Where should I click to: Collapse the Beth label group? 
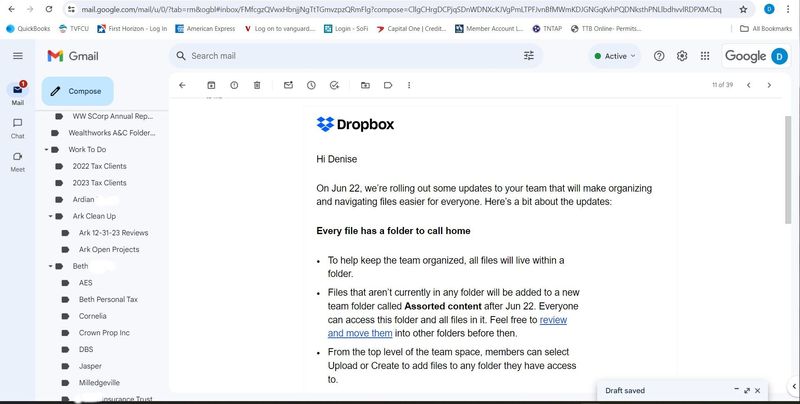coord(51,266)
